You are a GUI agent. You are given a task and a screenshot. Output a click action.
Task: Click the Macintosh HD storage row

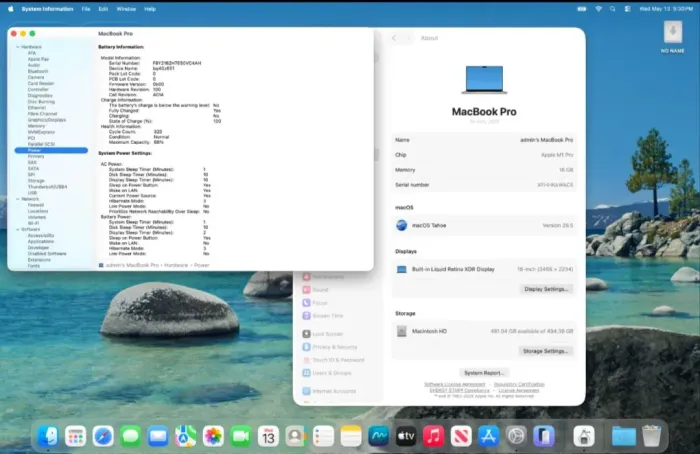tap(484, 331)
